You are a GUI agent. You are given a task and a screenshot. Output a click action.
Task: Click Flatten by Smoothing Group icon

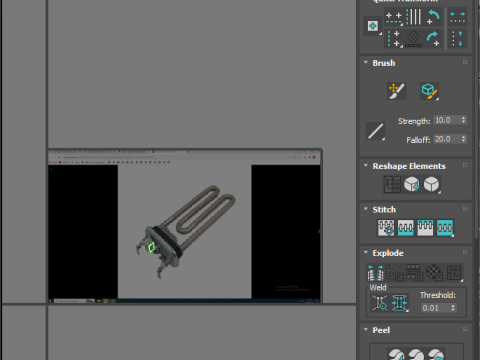click(x=415, y=273)
